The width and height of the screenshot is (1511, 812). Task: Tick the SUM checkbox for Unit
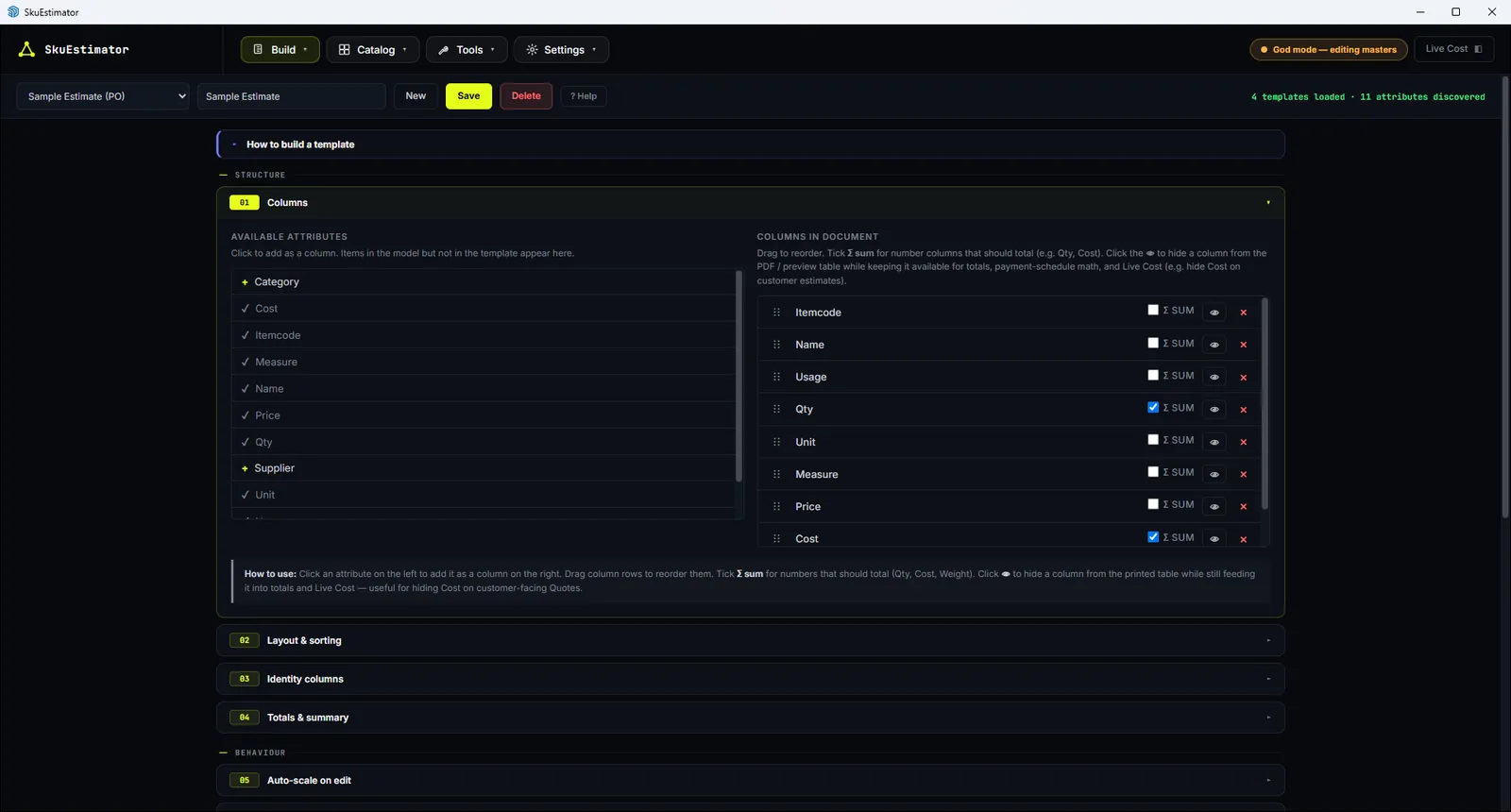click(1153, 439)
